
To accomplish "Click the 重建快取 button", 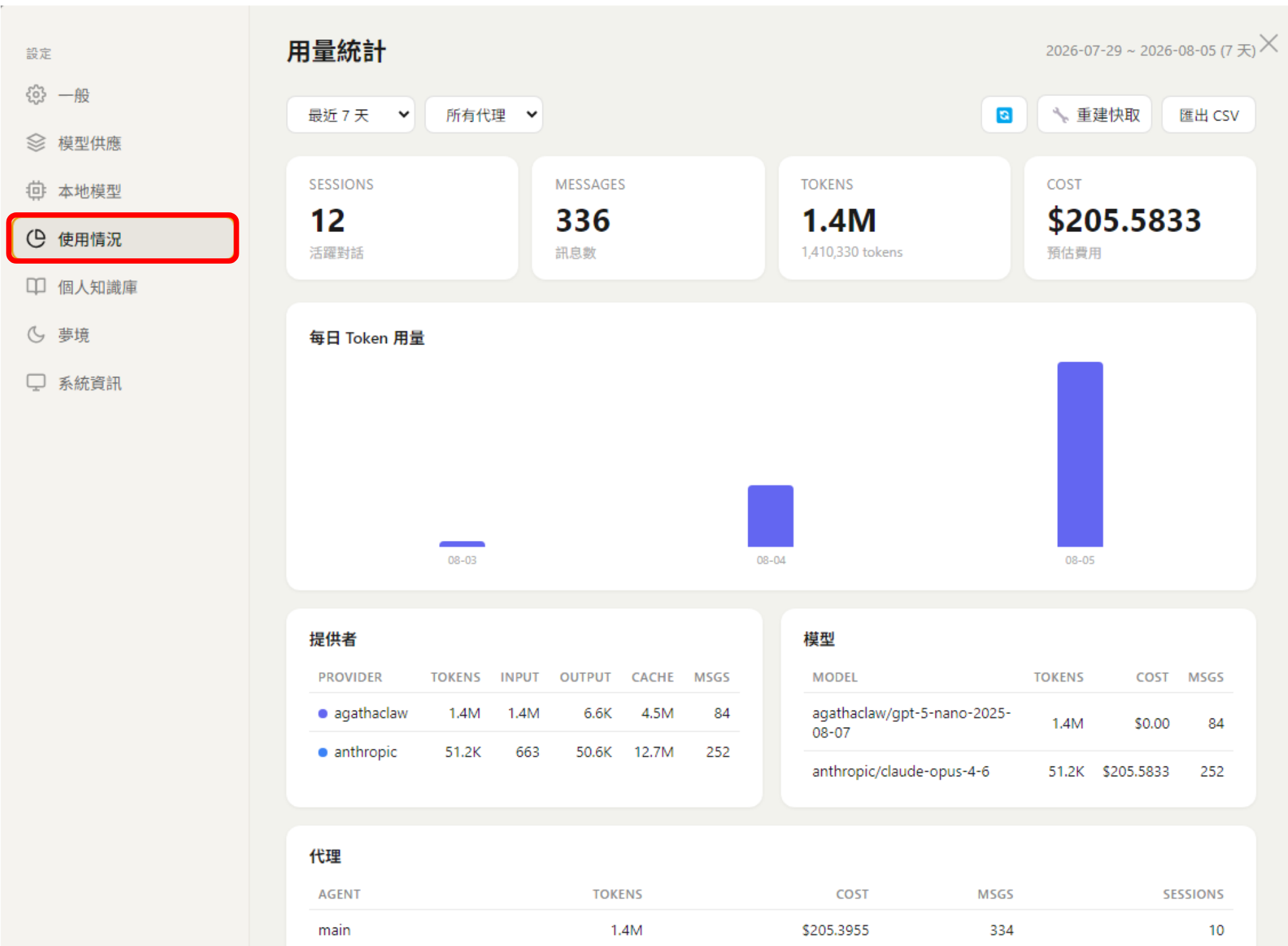I will (x=1095, y=115).
